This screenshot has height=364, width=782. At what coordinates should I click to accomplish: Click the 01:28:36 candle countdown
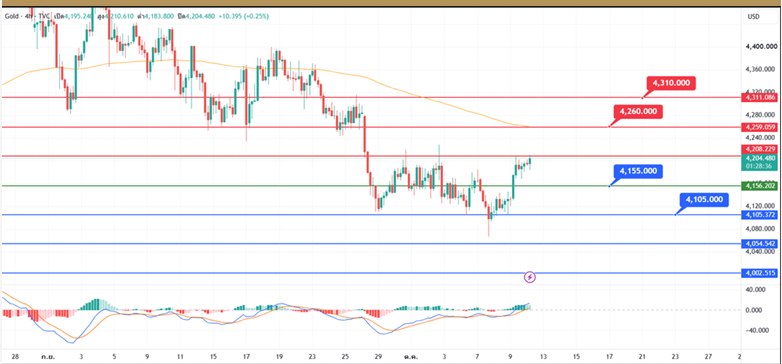[759, 166]
